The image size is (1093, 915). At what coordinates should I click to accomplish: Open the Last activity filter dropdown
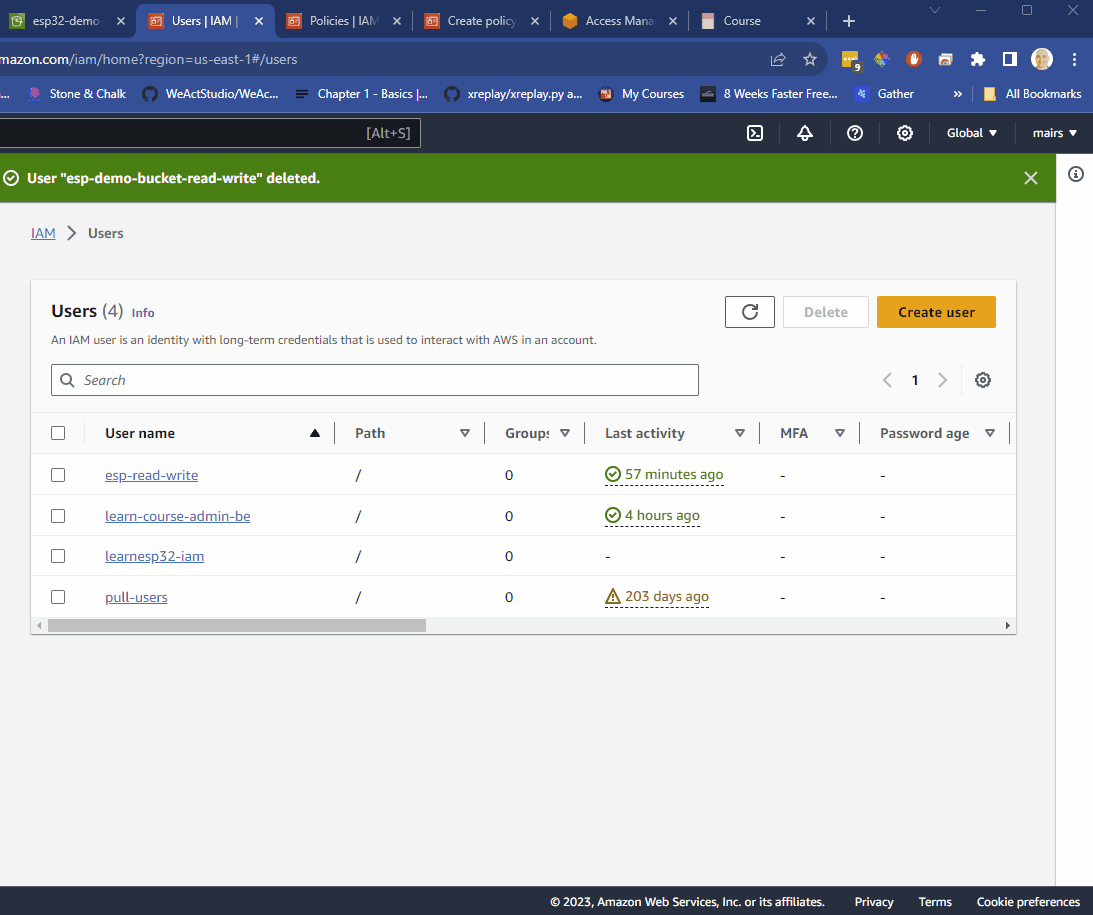tap(740, 433)
